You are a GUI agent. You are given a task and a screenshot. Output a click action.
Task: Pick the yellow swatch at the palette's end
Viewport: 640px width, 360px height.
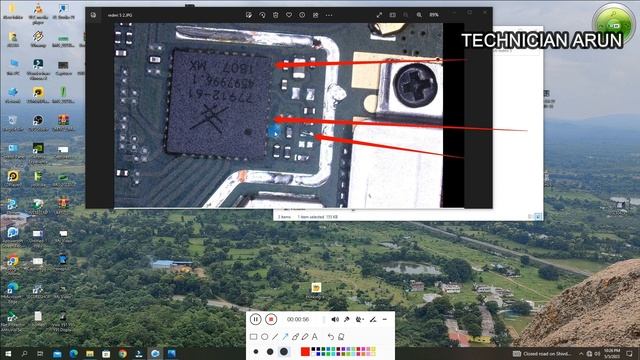pyautogui.click(x=373, y=349)
